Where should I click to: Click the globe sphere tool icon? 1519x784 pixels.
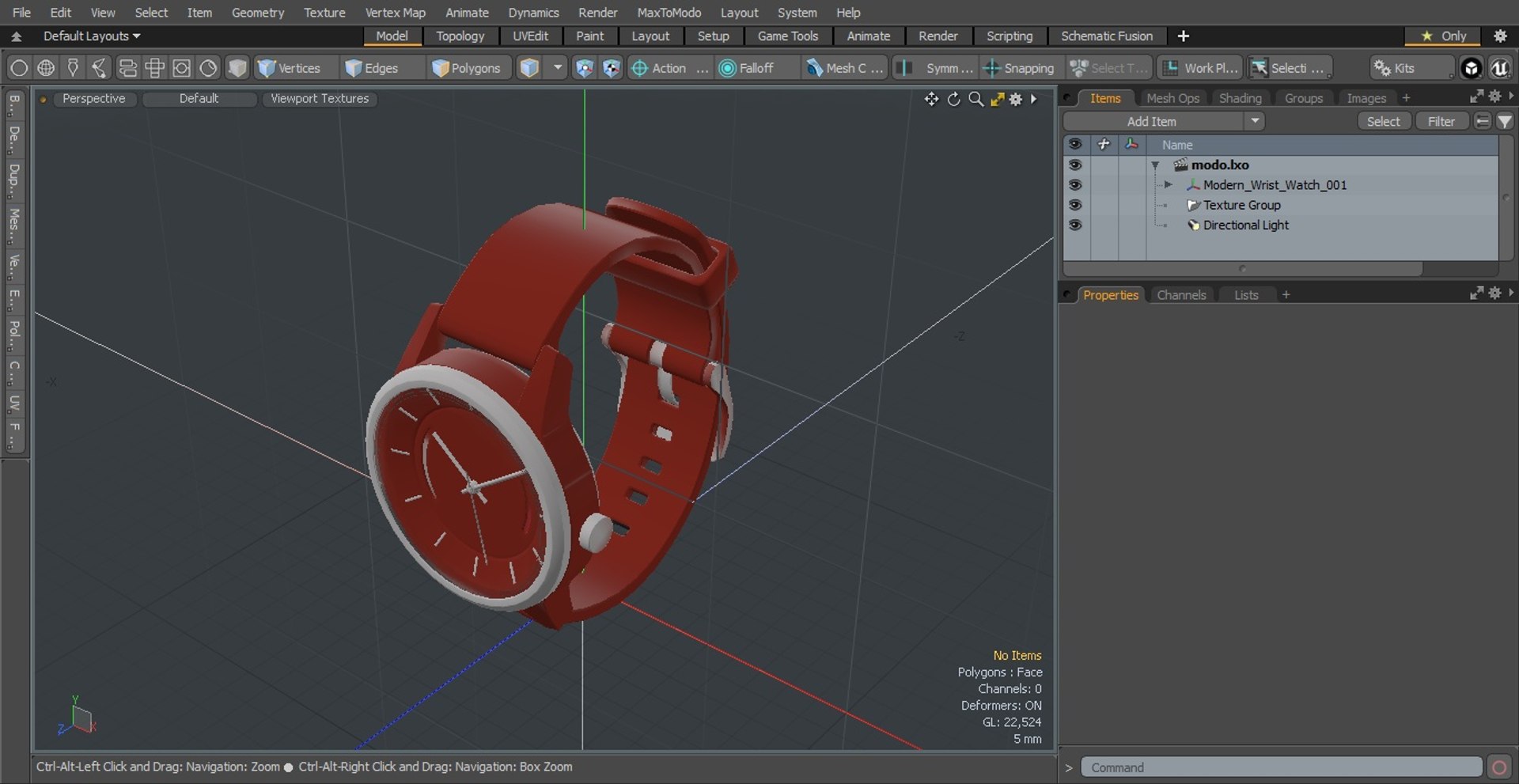click(x=46, y=68)
